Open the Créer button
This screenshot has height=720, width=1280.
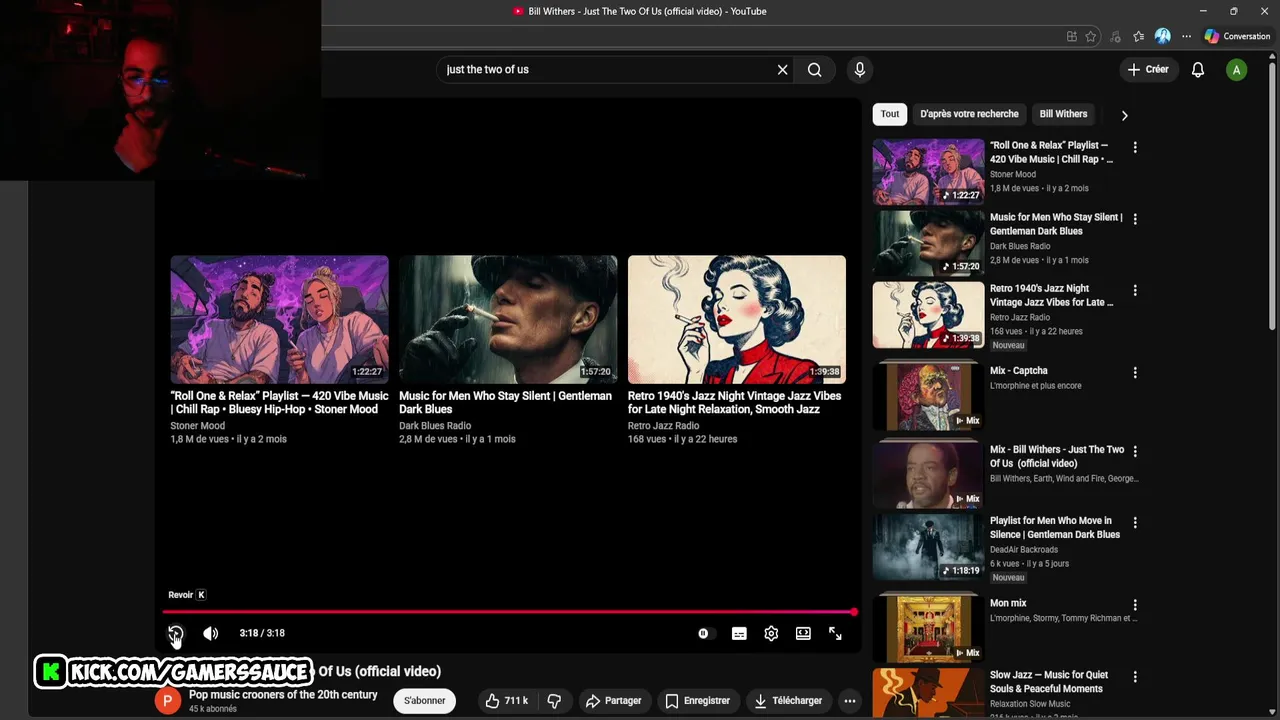[x=1148, y=69]
